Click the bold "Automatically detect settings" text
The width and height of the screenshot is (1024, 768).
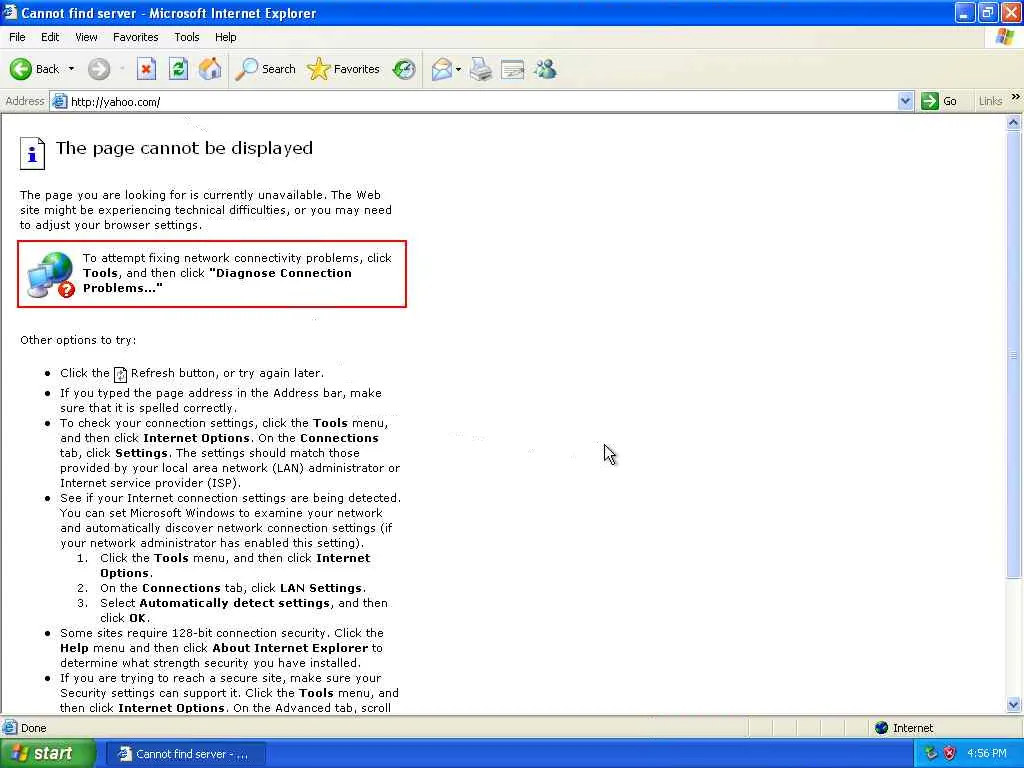coord(234,603)
